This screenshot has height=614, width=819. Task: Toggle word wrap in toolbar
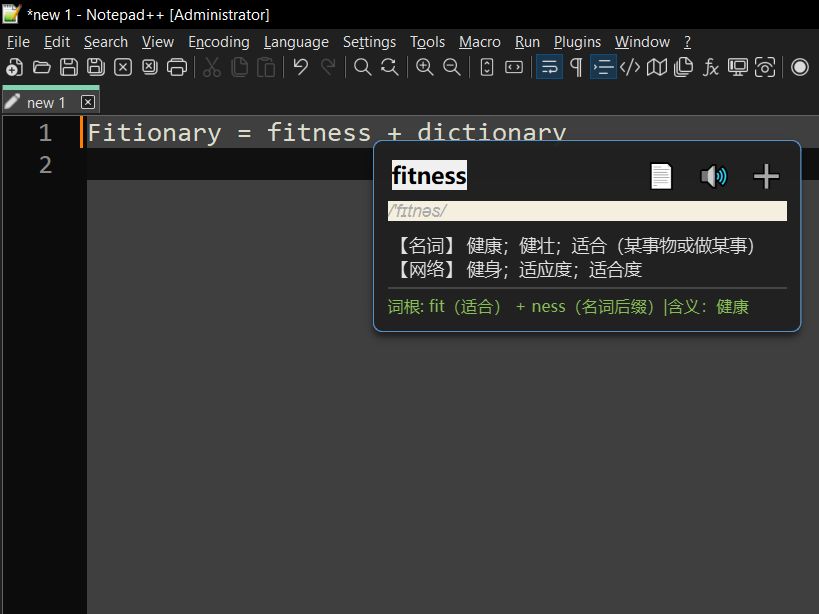click(x=549, y=67)
